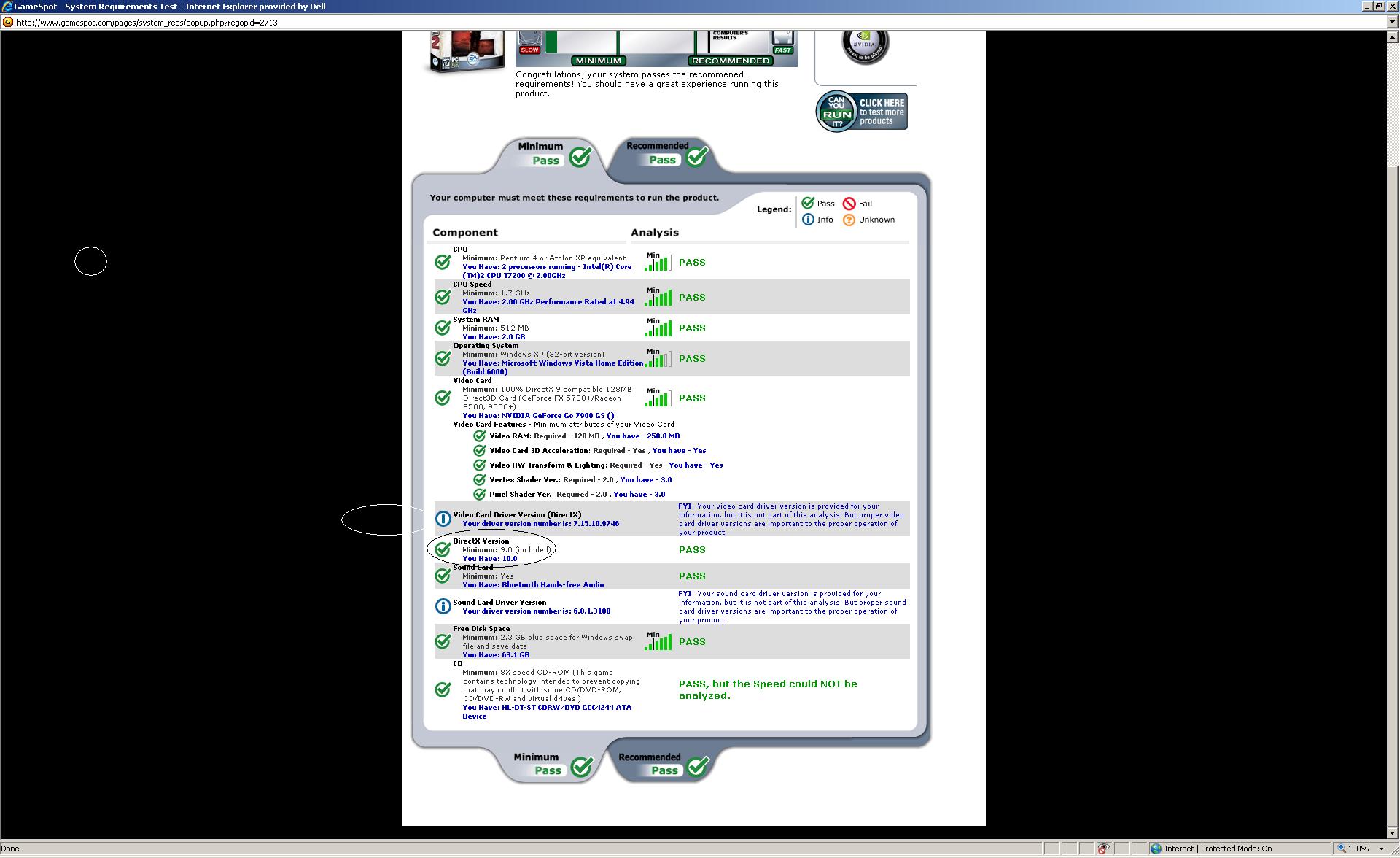Click the orange Unknown icon in the legend

tap(849, 220)
